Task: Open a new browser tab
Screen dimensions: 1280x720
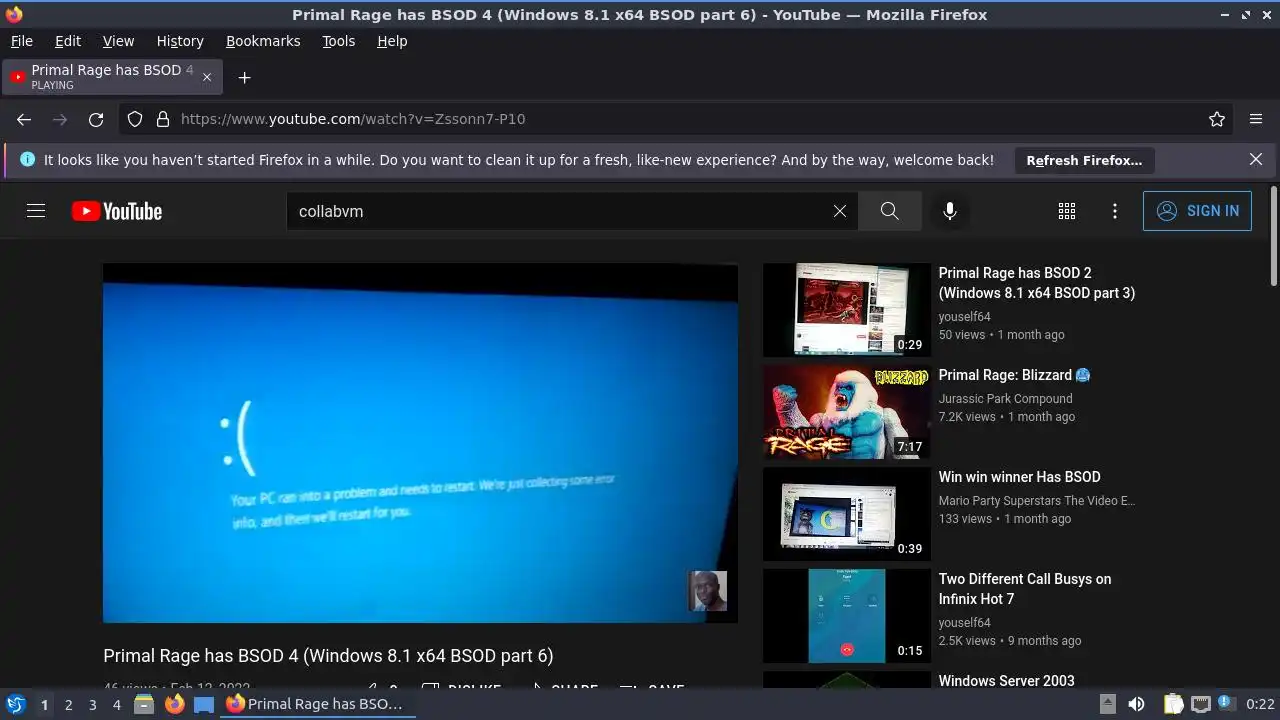Action: coord(244,77)
